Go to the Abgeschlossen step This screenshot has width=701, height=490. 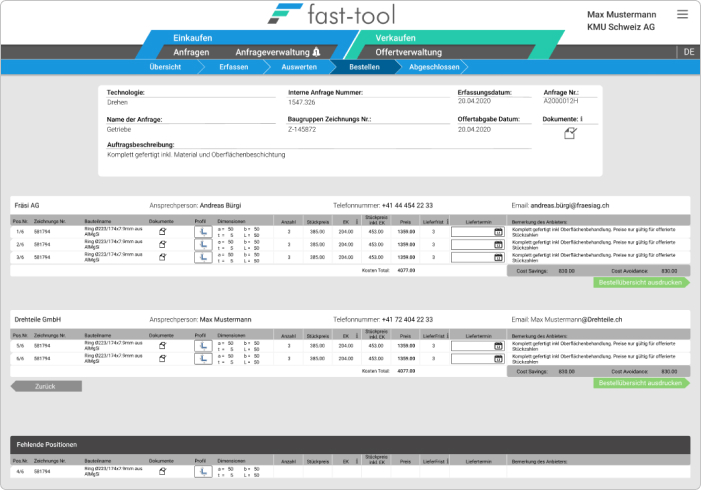[x=434, y=67]
